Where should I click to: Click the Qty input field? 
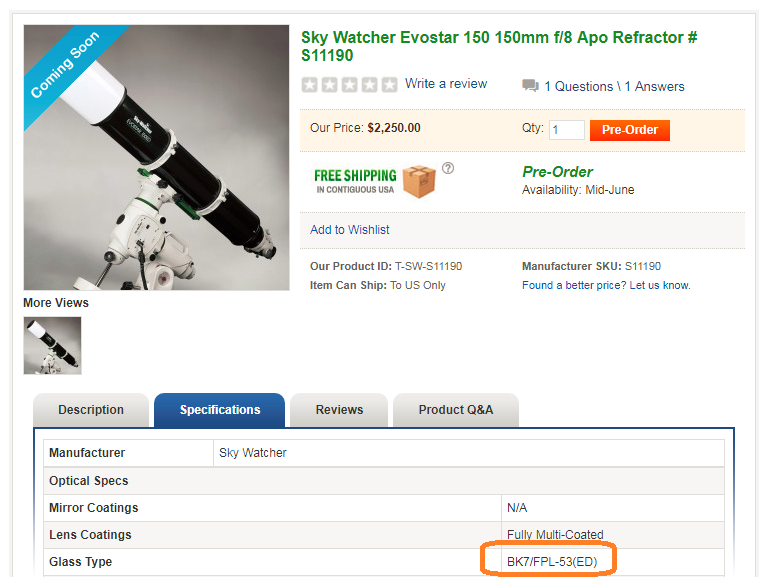(566, 130)
